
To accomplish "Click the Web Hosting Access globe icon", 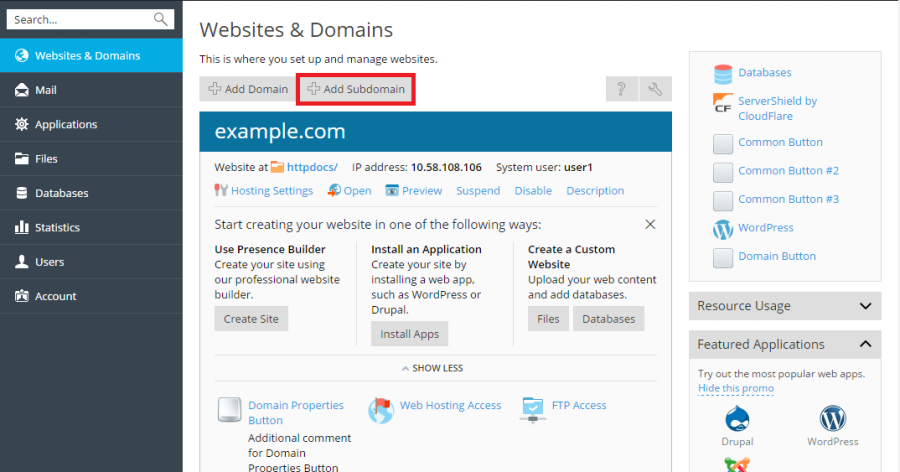I will [x=381, y=409].
